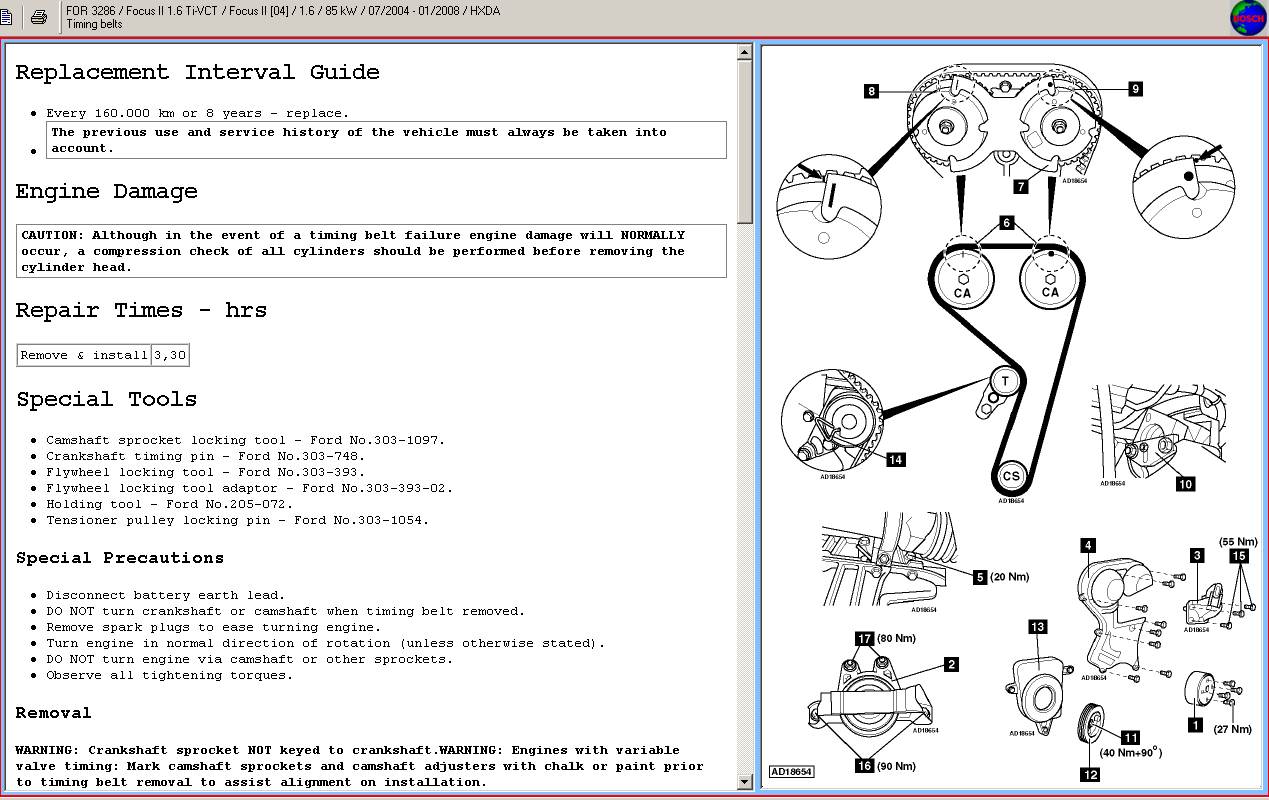Click the printer icon in the toolbar
The width and height of the screenshot is (1269, 800).
(38, 17)
